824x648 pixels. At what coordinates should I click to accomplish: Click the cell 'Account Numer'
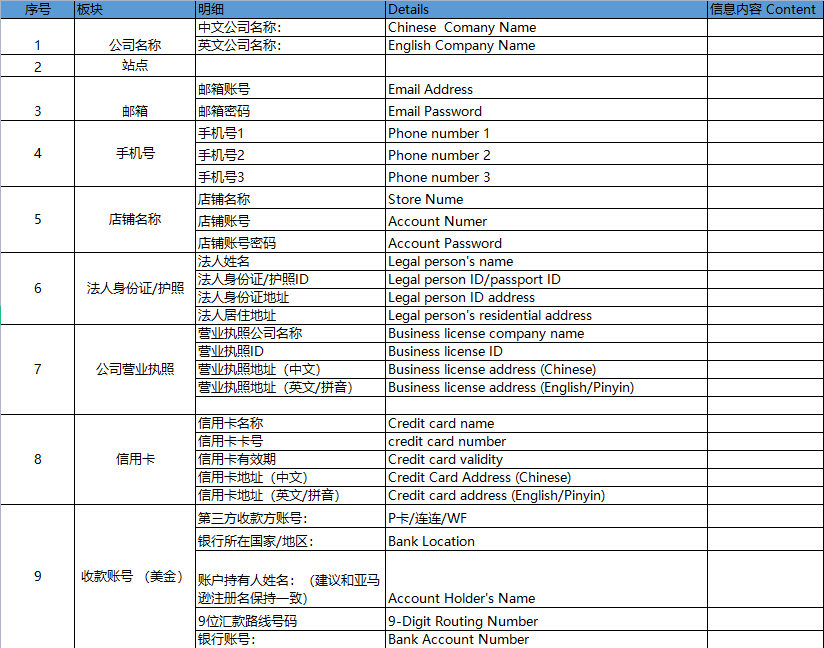(547, 220)
